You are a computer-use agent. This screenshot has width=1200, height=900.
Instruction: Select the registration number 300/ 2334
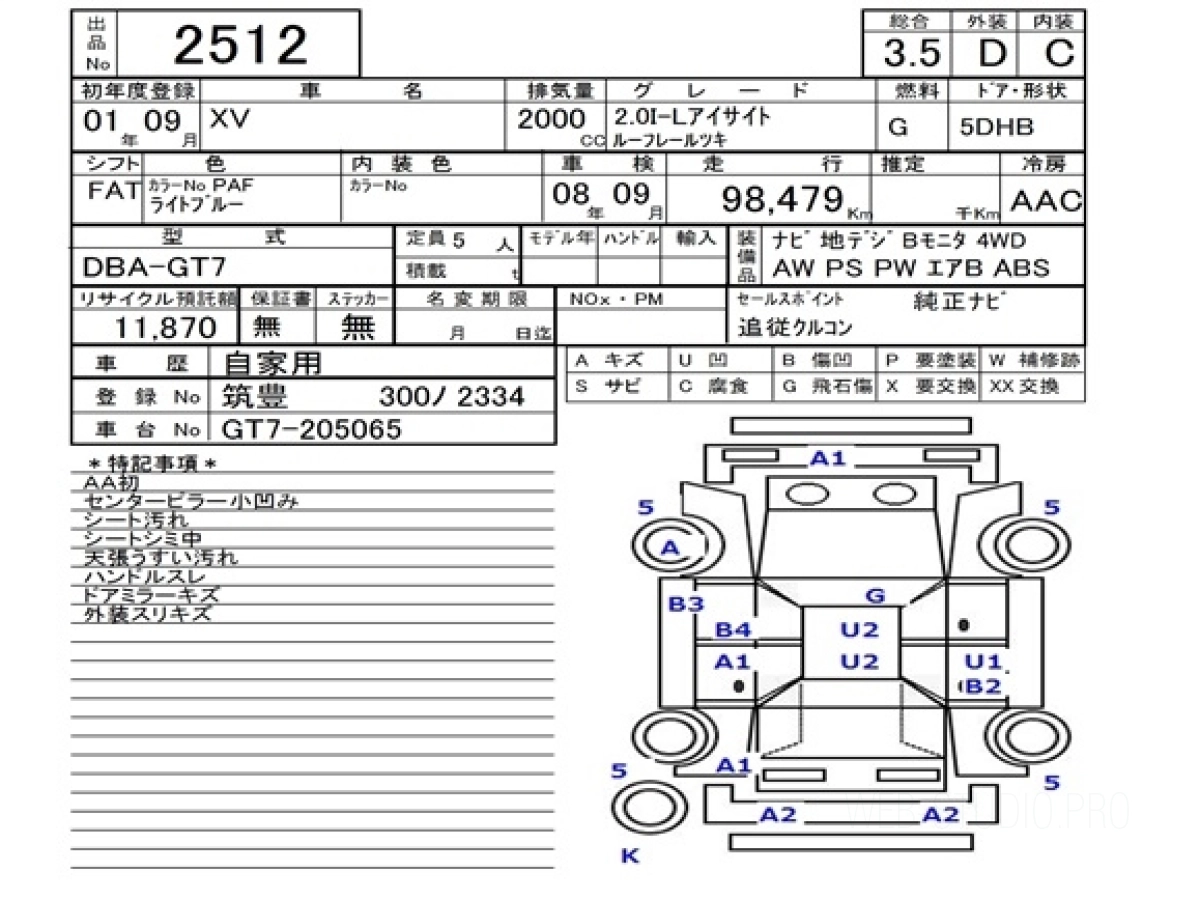point(451,397)
